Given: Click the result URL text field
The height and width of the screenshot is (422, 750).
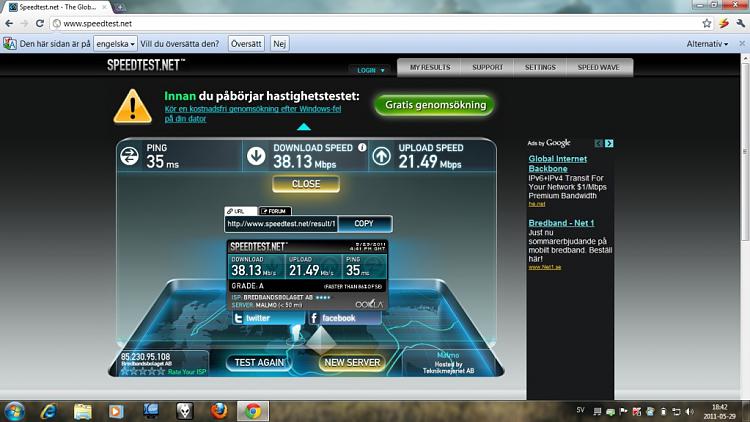Looking at the screenshot, I should (281, 223).
